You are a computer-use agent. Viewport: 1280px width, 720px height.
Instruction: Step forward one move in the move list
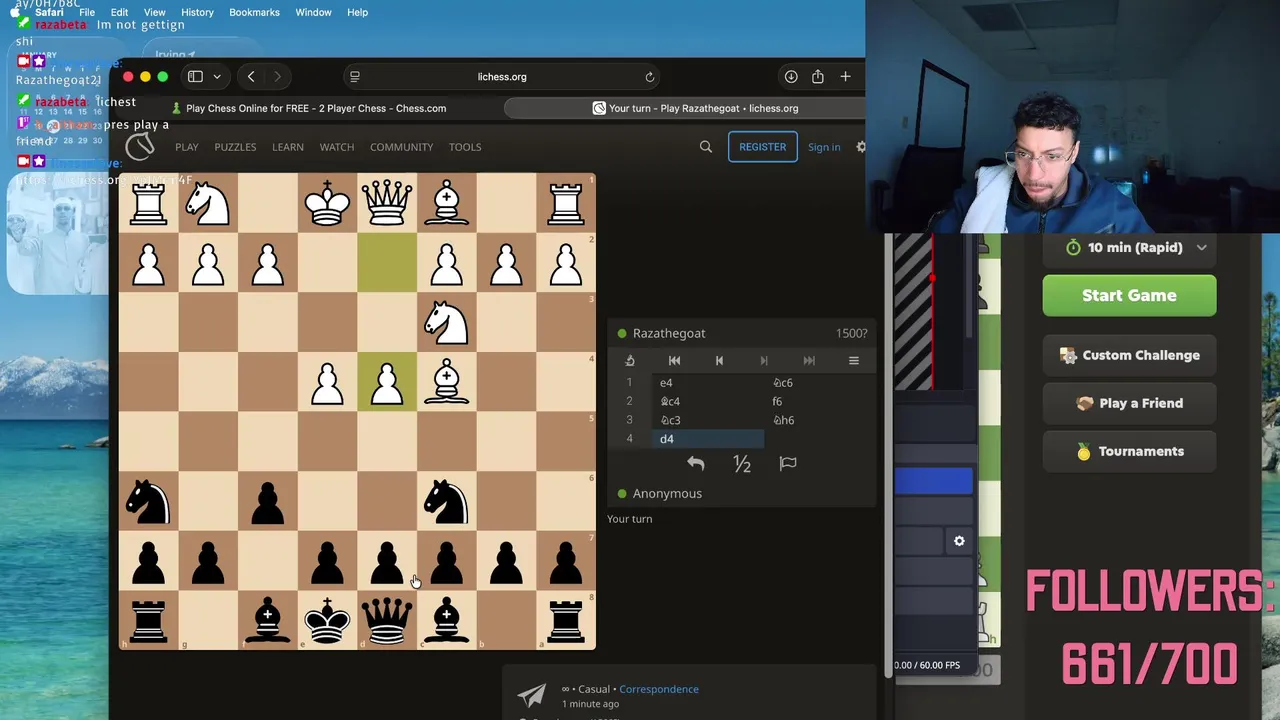point(764,361)
